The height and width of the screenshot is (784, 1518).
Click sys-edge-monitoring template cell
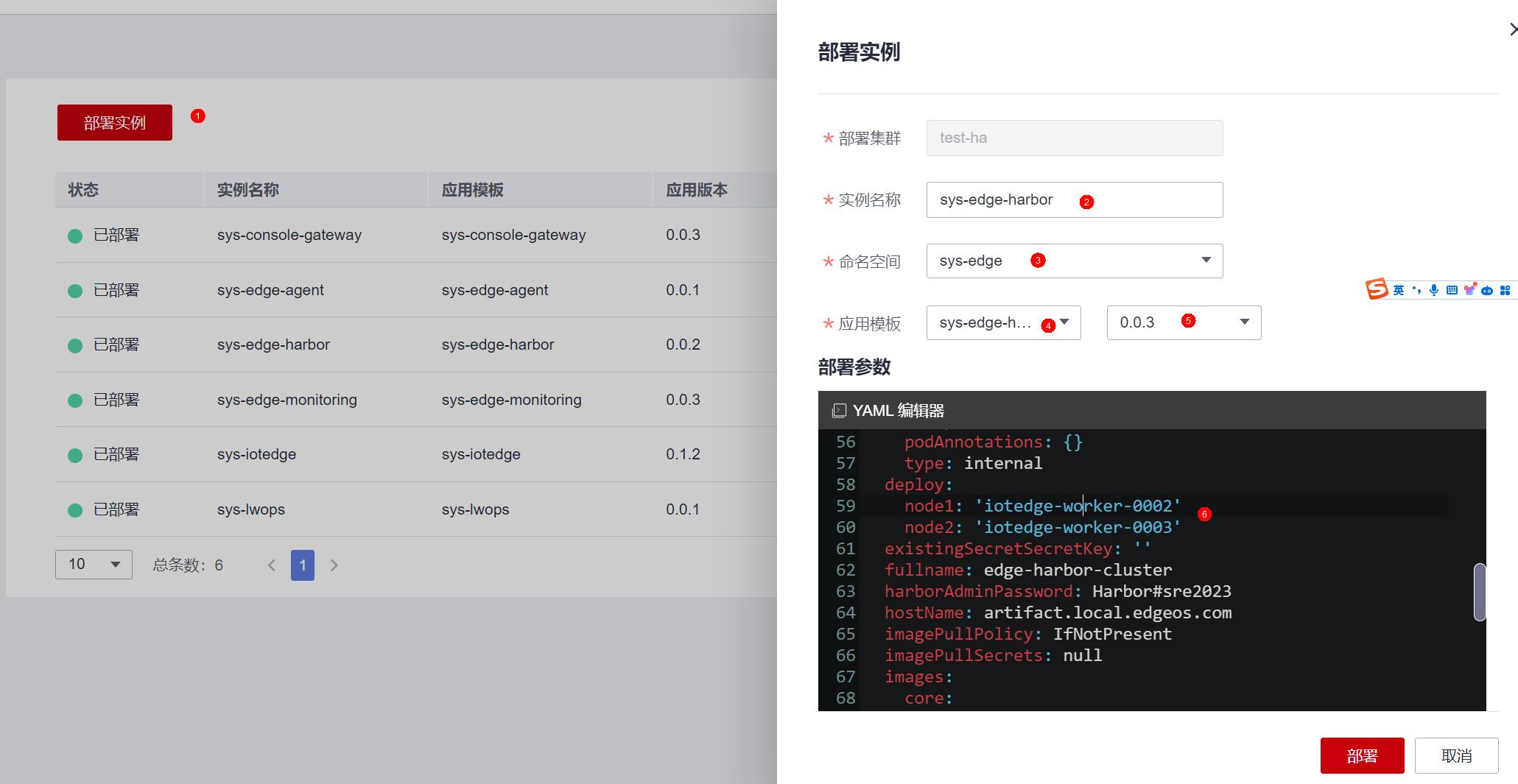tap(512, 400)
